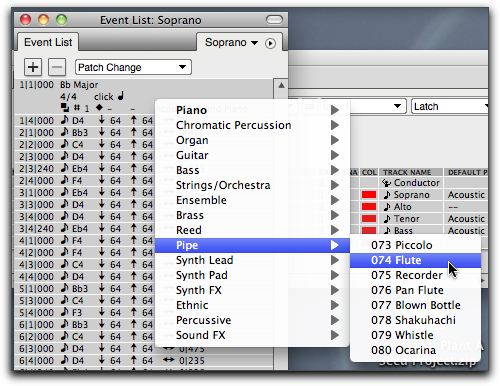The width and height of the screenshot is (500, 386).
Task: Click the off-velocity arrow in row 2|2|000
Action: (134, 144)
